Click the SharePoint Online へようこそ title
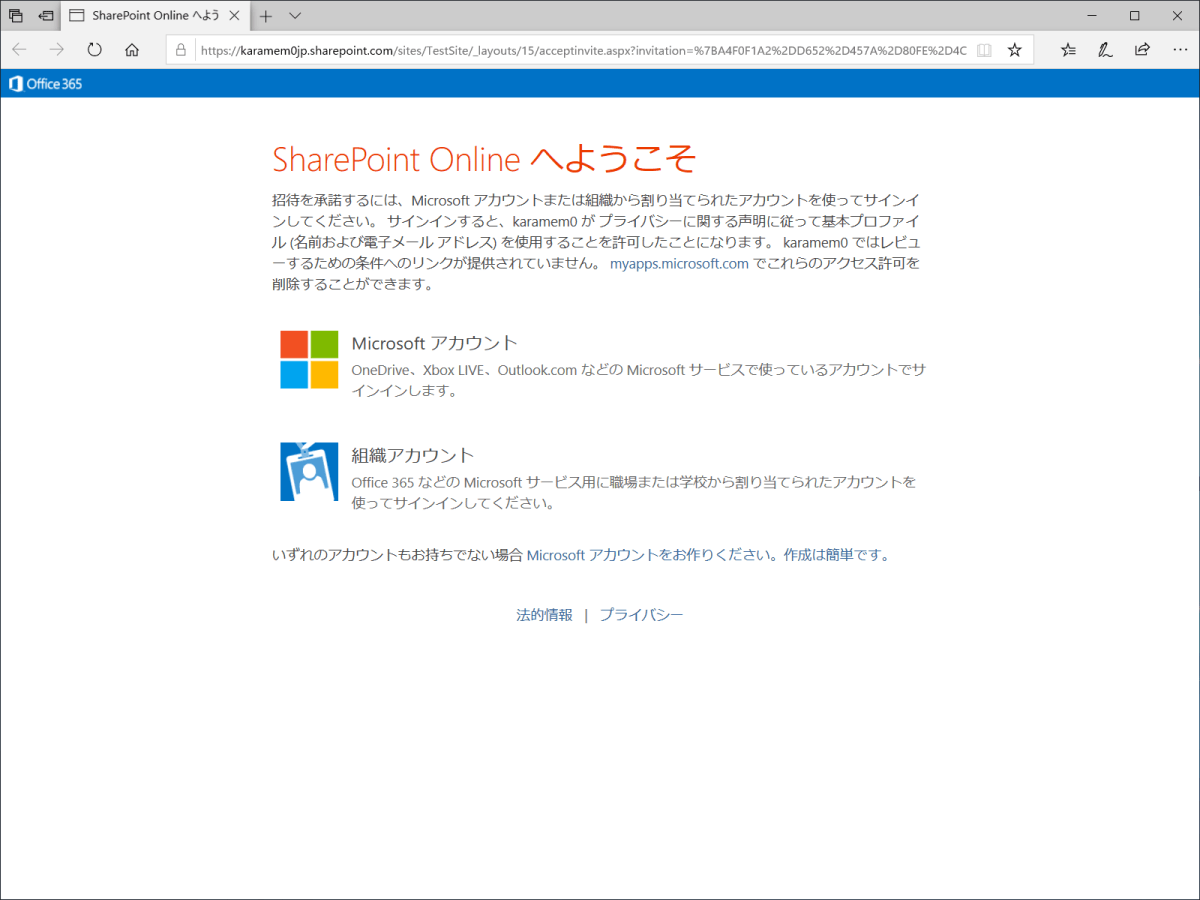 click(x=484, y=159)
